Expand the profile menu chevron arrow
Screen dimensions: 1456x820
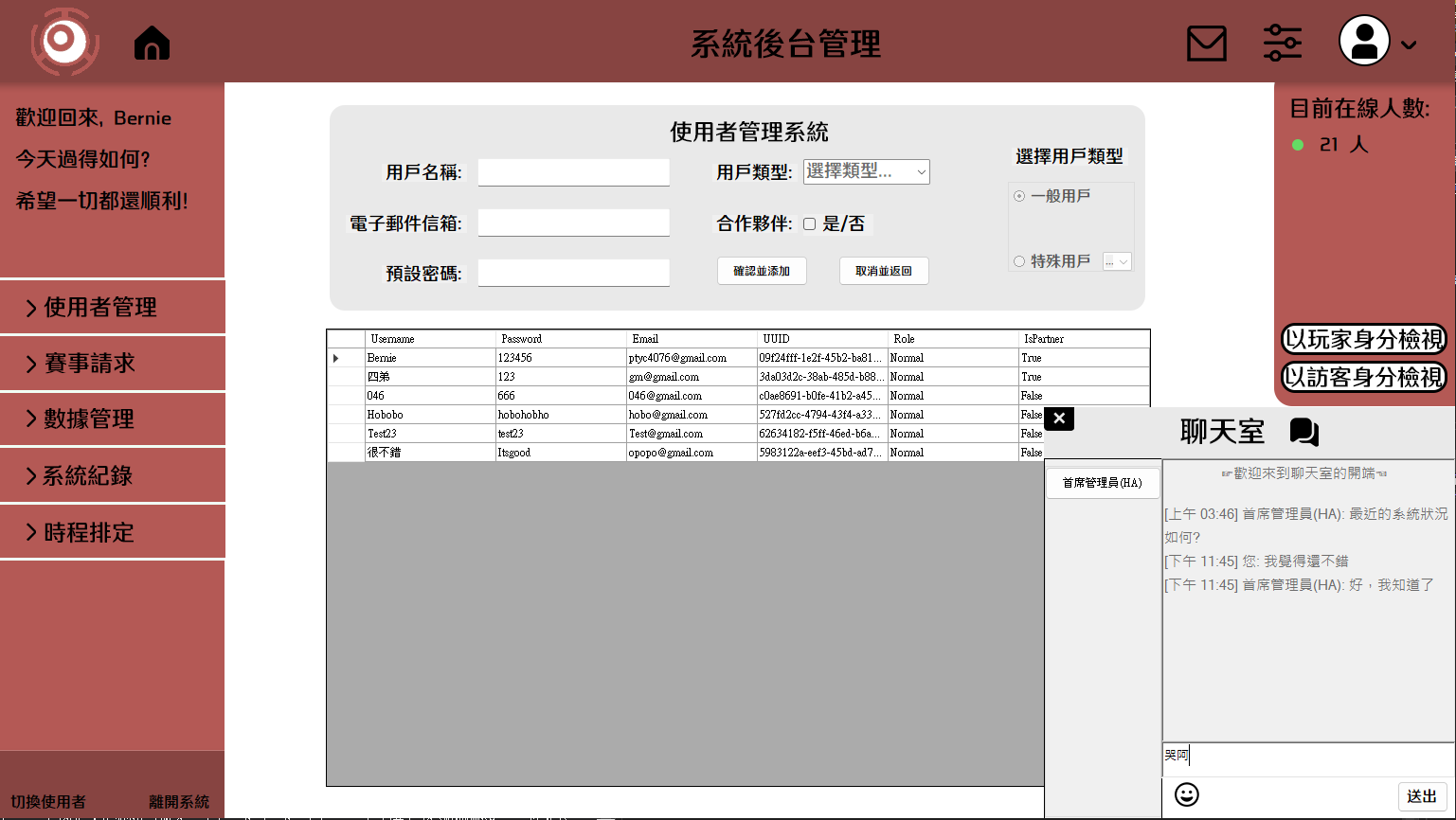coord(1409,45)
